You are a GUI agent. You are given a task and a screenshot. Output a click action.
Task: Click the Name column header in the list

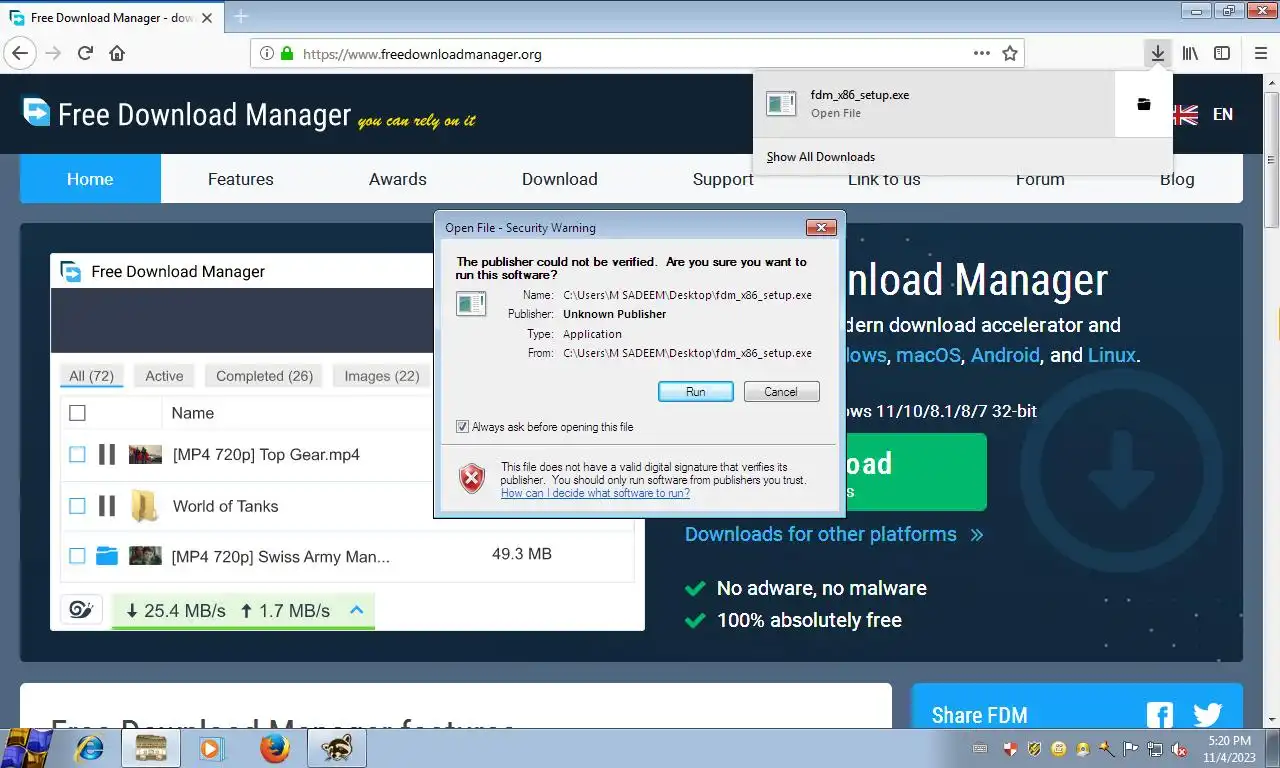pos(193,413)
